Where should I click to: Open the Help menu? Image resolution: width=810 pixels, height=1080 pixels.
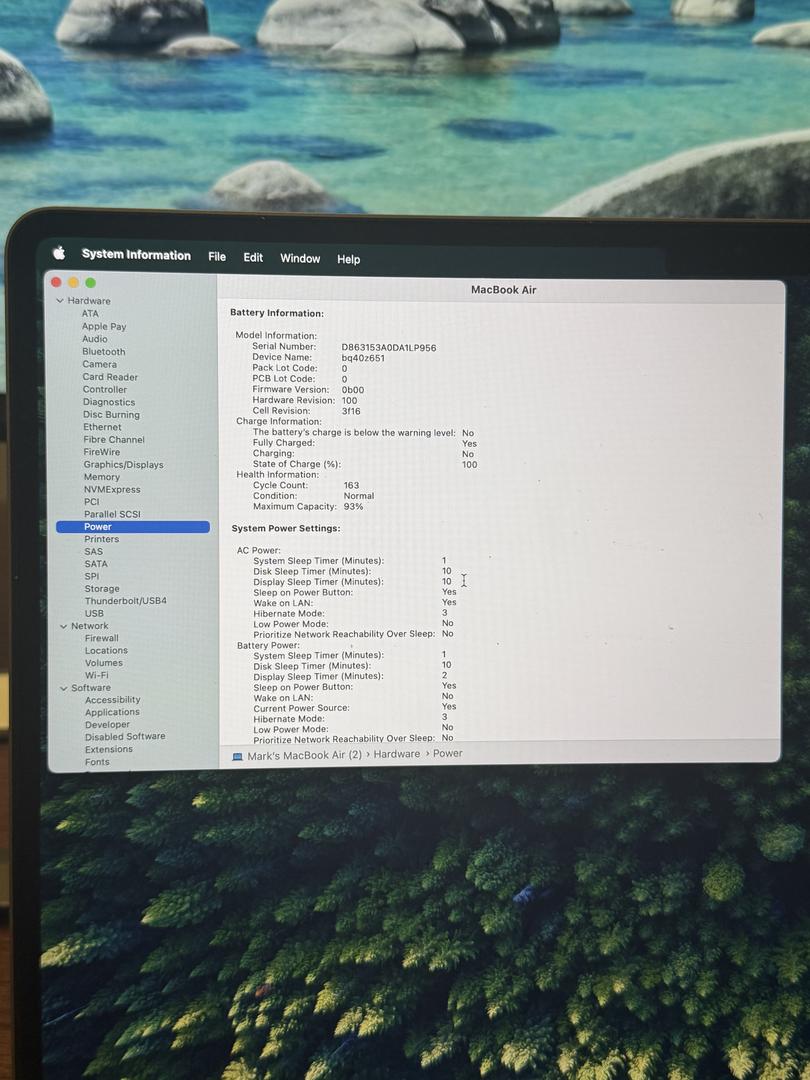[x=349, y=259]
